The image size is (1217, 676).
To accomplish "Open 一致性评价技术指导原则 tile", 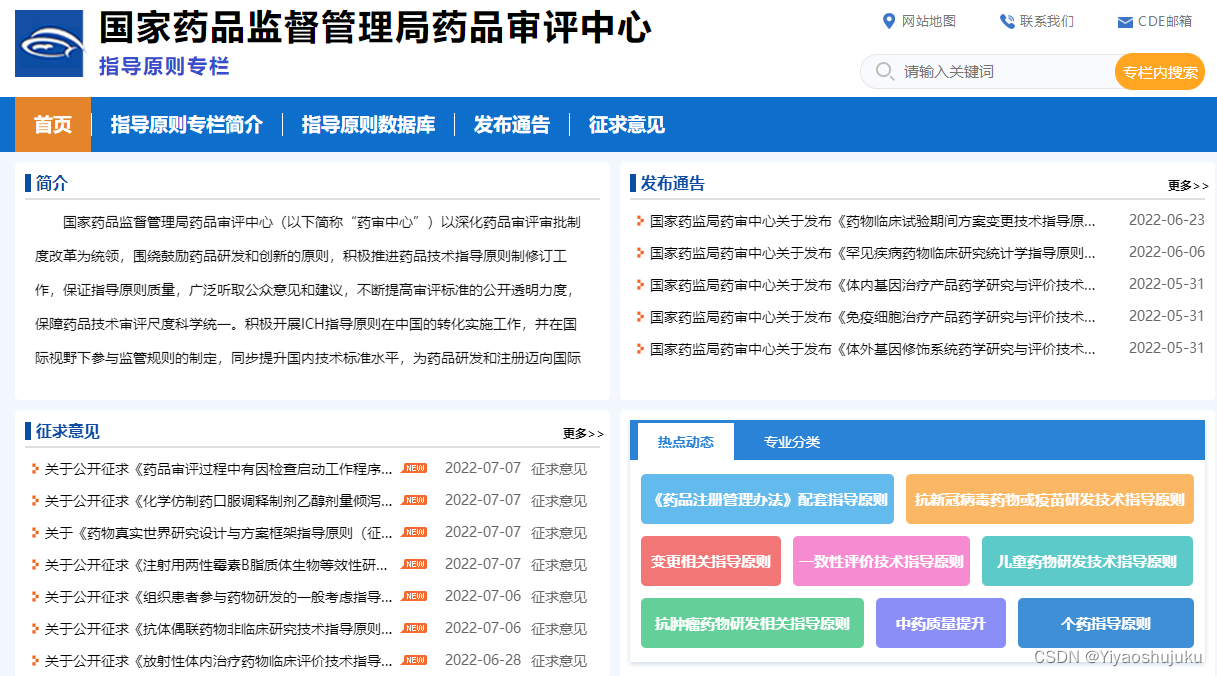I will pyautogui.click(x=881, y=561).
